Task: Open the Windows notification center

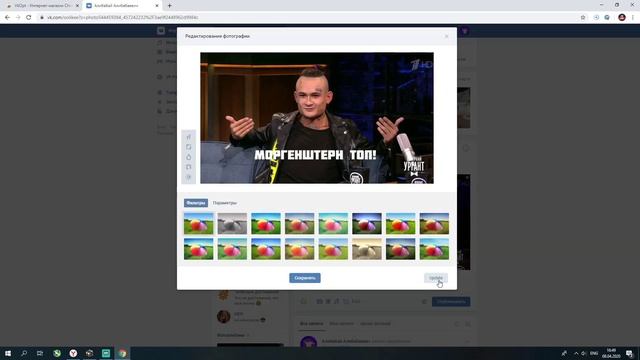Action: coord(630,353)
